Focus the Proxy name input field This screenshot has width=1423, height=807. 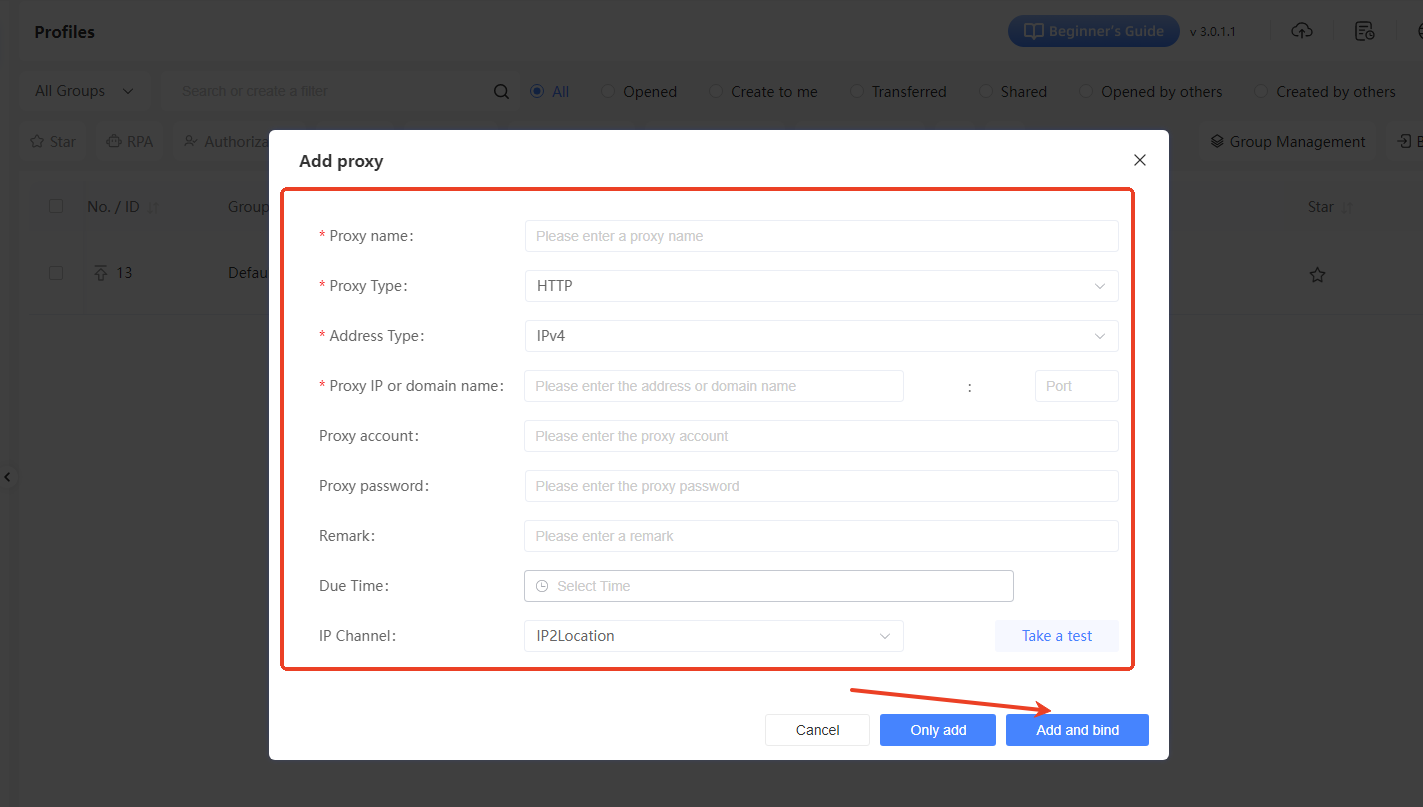[820, 236]
